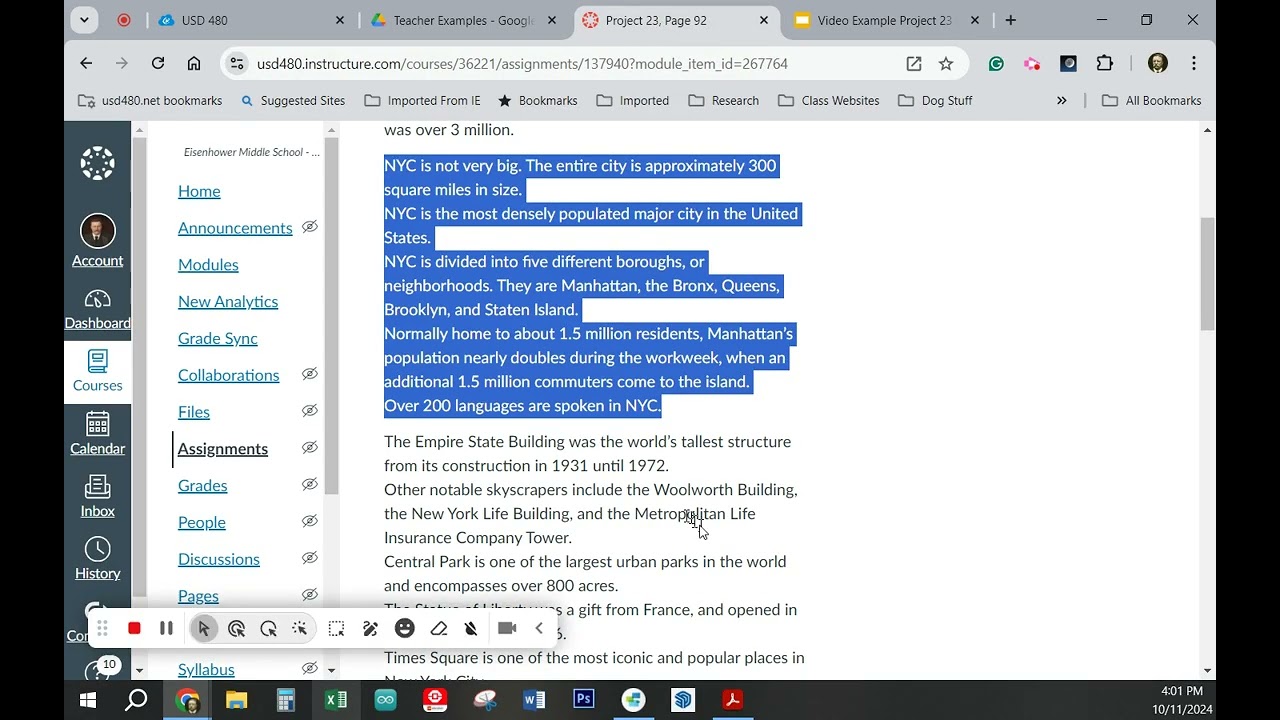Open the pink screen recorder extension
1280x720 pixels.
(x=1032, y=63)
